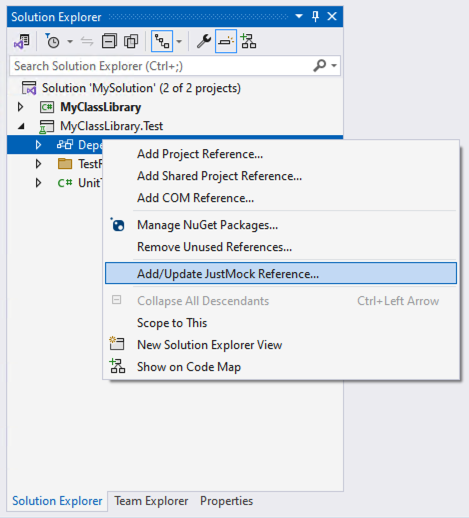The height and width of the screenshot is (518, 469).
Task: Choose Show on Code Map menu entry
Action: [281, 367]
